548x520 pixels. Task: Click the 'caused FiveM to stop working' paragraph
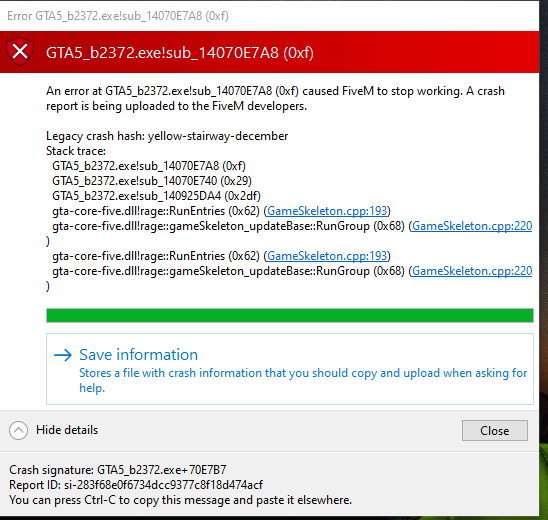coord(275,99)
